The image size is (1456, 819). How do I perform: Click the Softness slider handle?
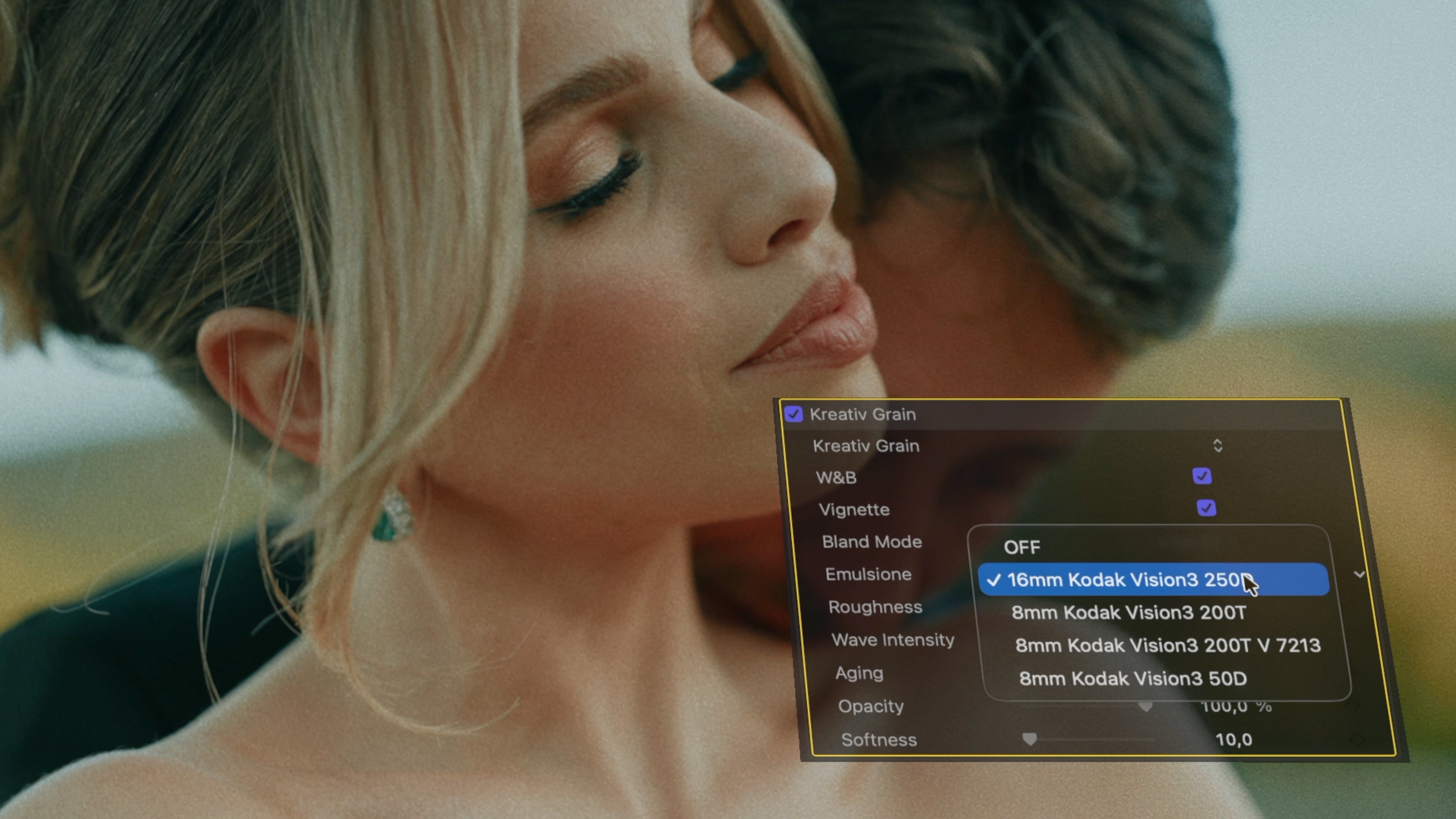tap(1030, 739)
